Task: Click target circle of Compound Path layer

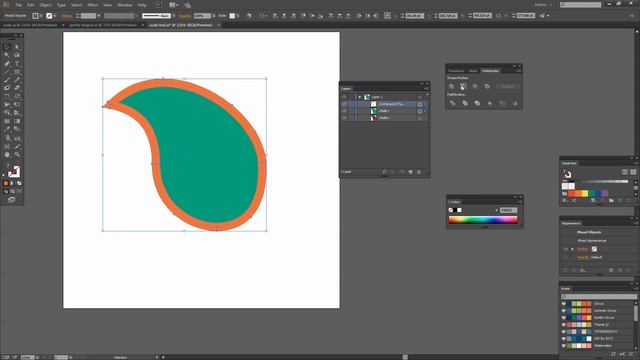Action: pos(420,104)
